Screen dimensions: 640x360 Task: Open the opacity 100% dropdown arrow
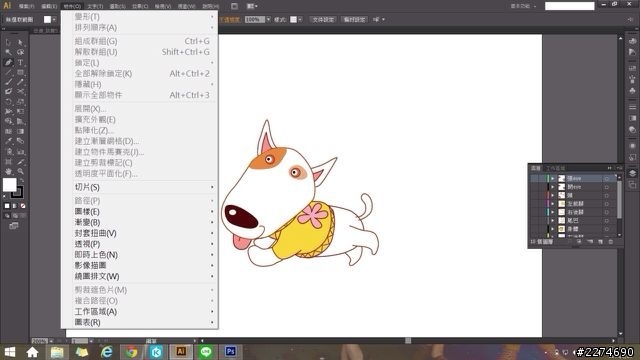pyautogui.click(x=268, y=19)
